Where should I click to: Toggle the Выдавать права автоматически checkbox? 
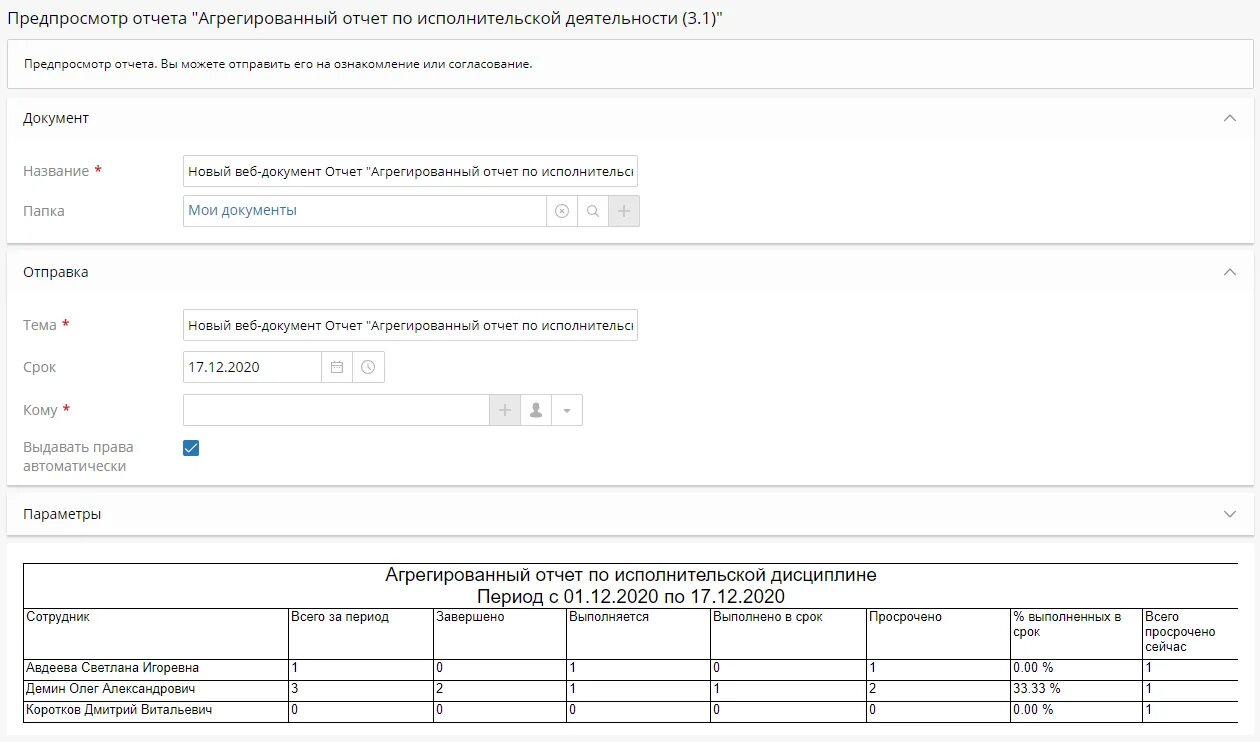191,448
